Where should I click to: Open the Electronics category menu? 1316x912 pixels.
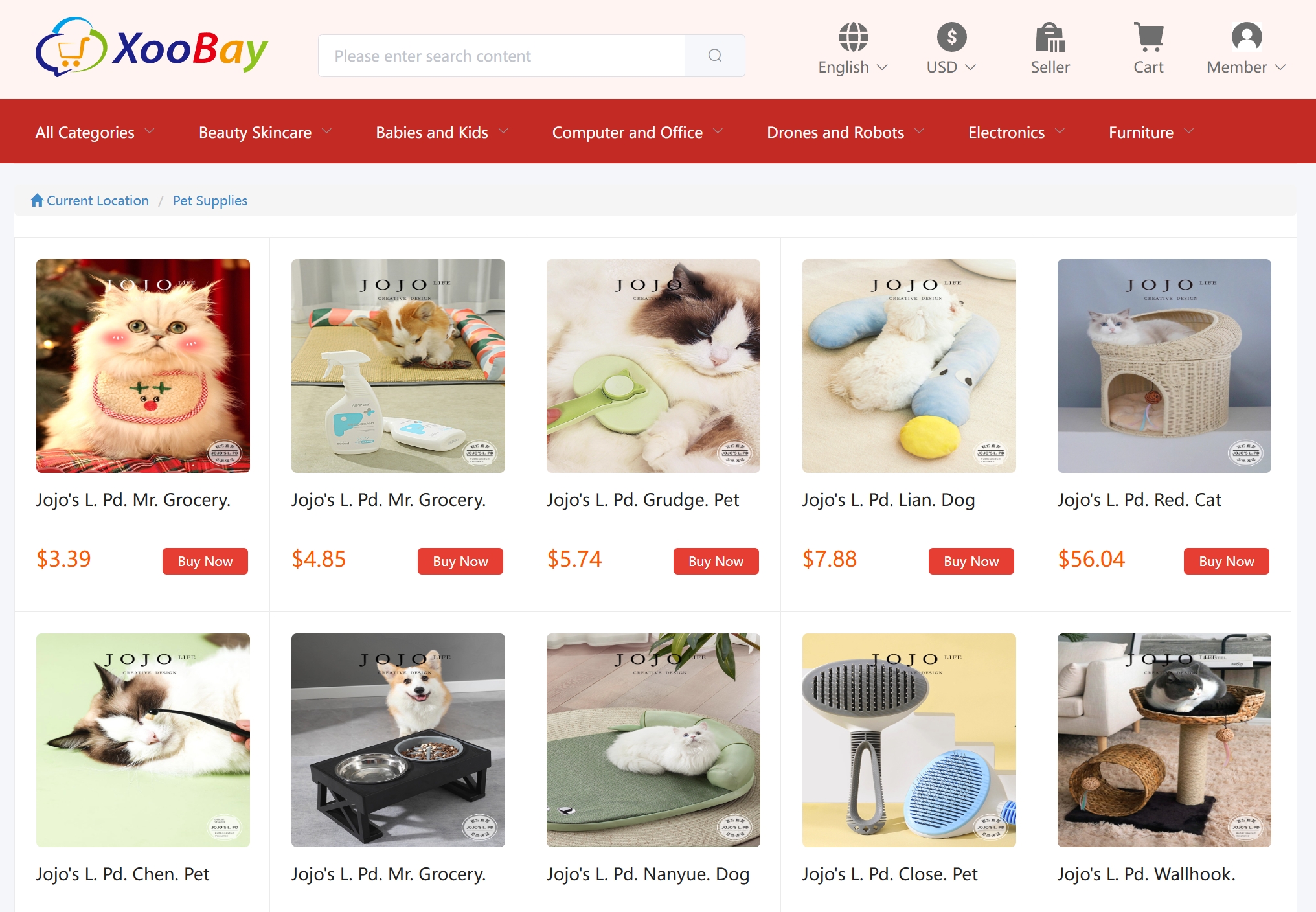(1017, 132)
